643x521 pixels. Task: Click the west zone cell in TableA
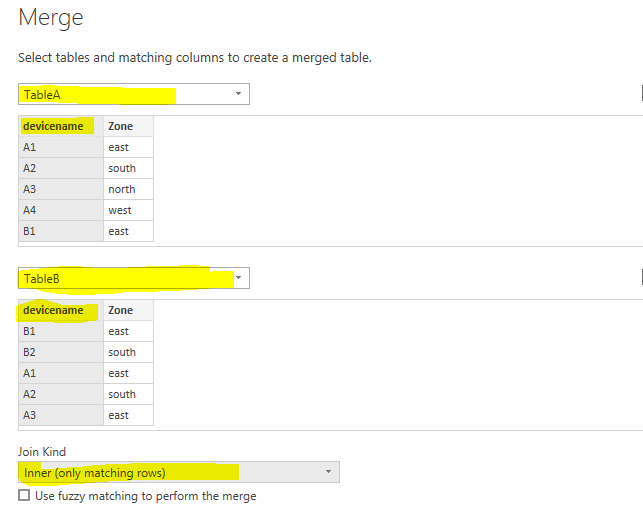click(x=128, y=210)
